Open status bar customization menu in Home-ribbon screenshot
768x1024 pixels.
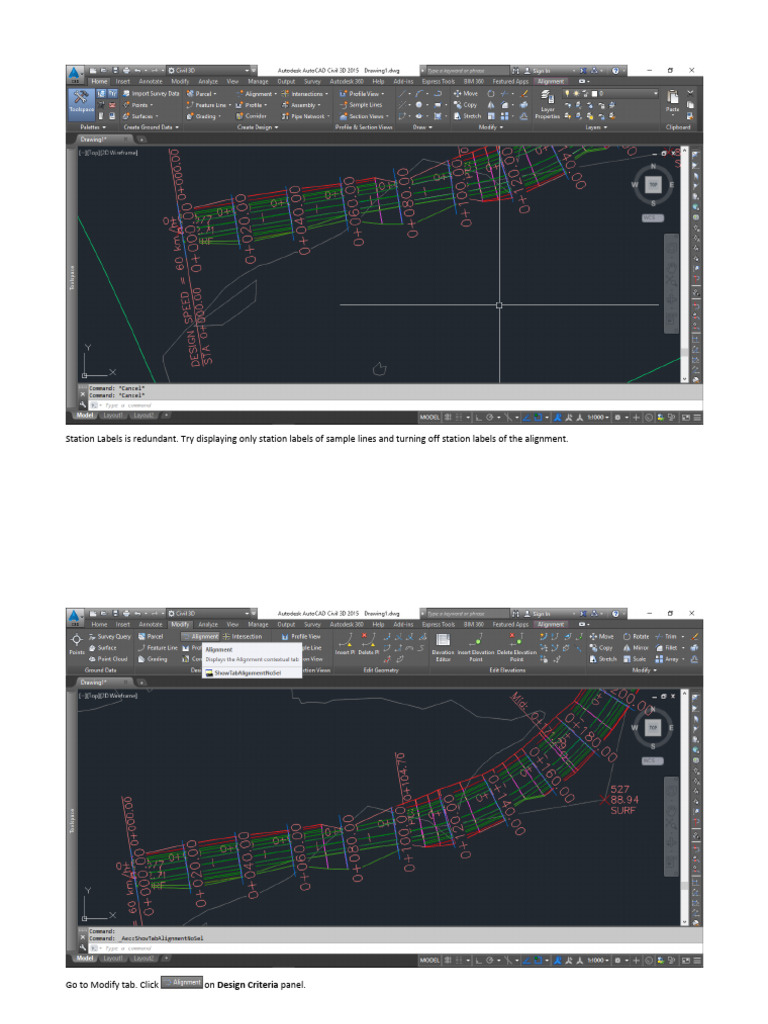697,417
